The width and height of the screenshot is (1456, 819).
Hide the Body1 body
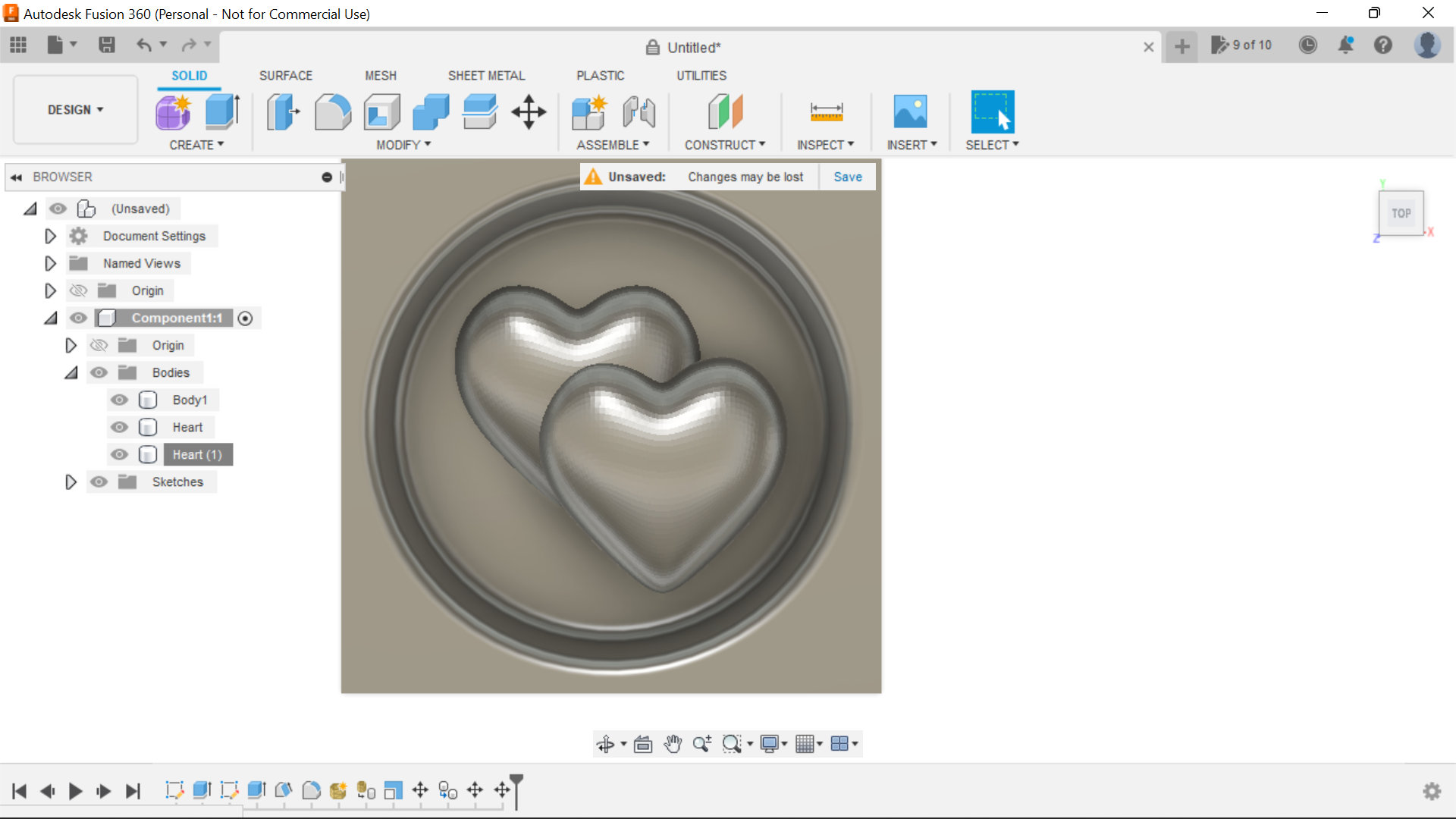(119, 400)
